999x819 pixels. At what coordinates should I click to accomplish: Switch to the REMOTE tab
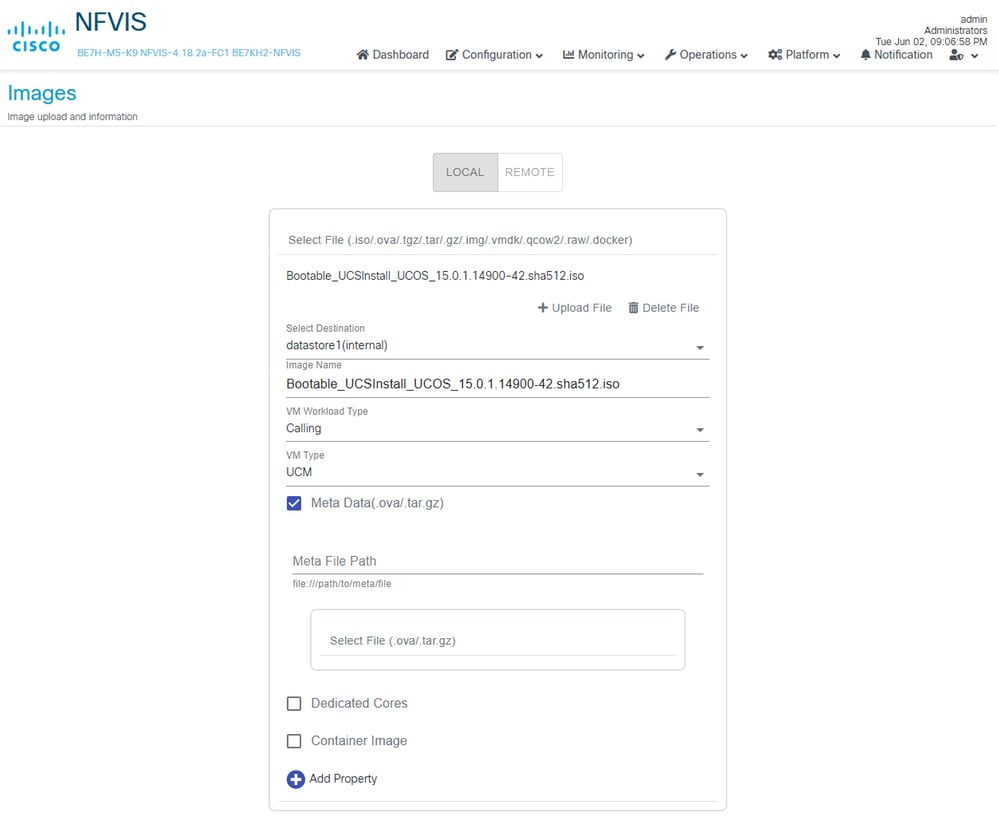click(x=529, y=172)
